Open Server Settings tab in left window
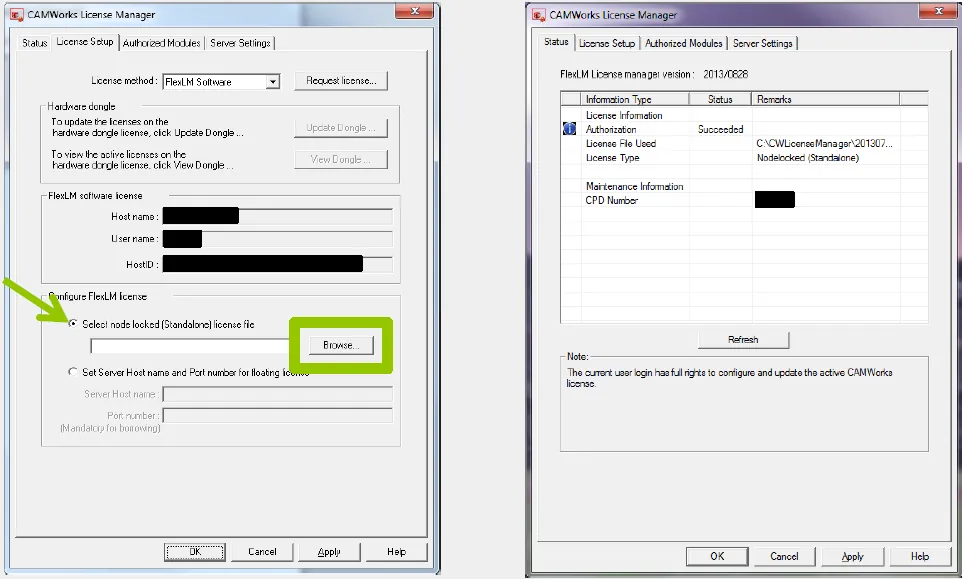Image resolution: width=962 pixels, height=579 pixels. pyautogui.click(x=240, y=43)
